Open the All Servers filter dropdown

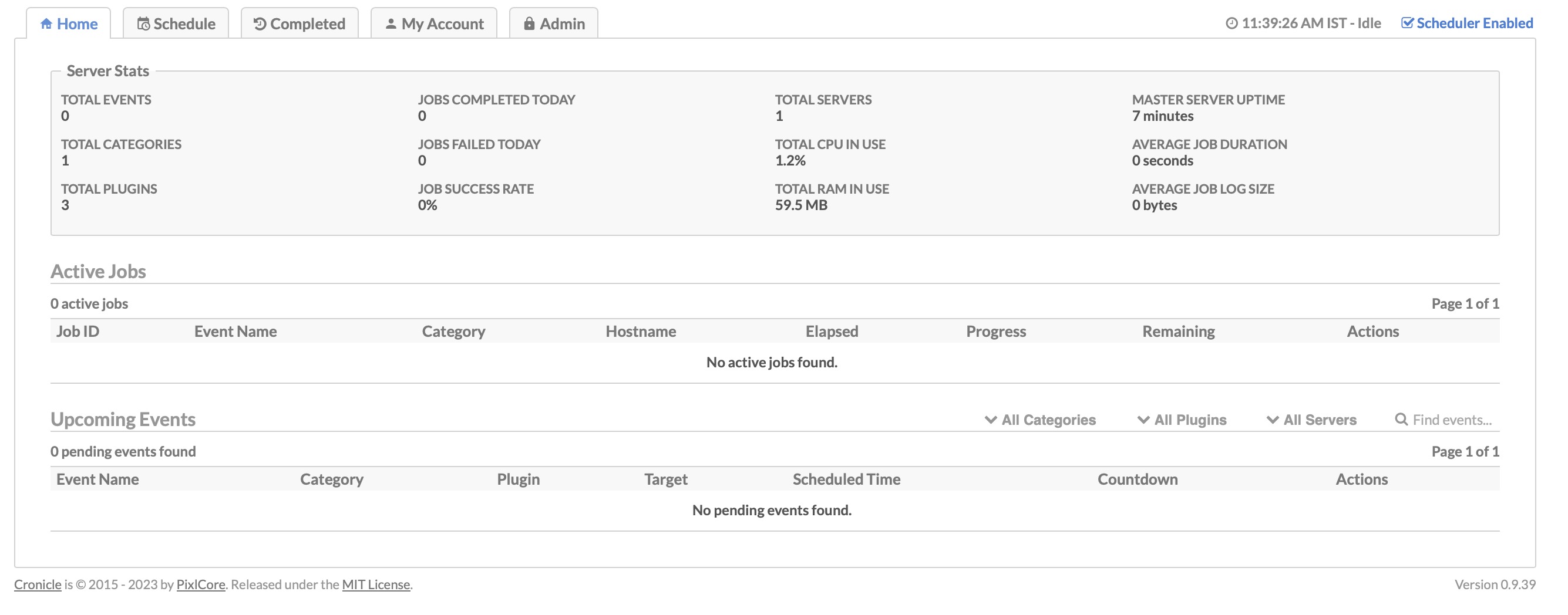click(1311, 420)
